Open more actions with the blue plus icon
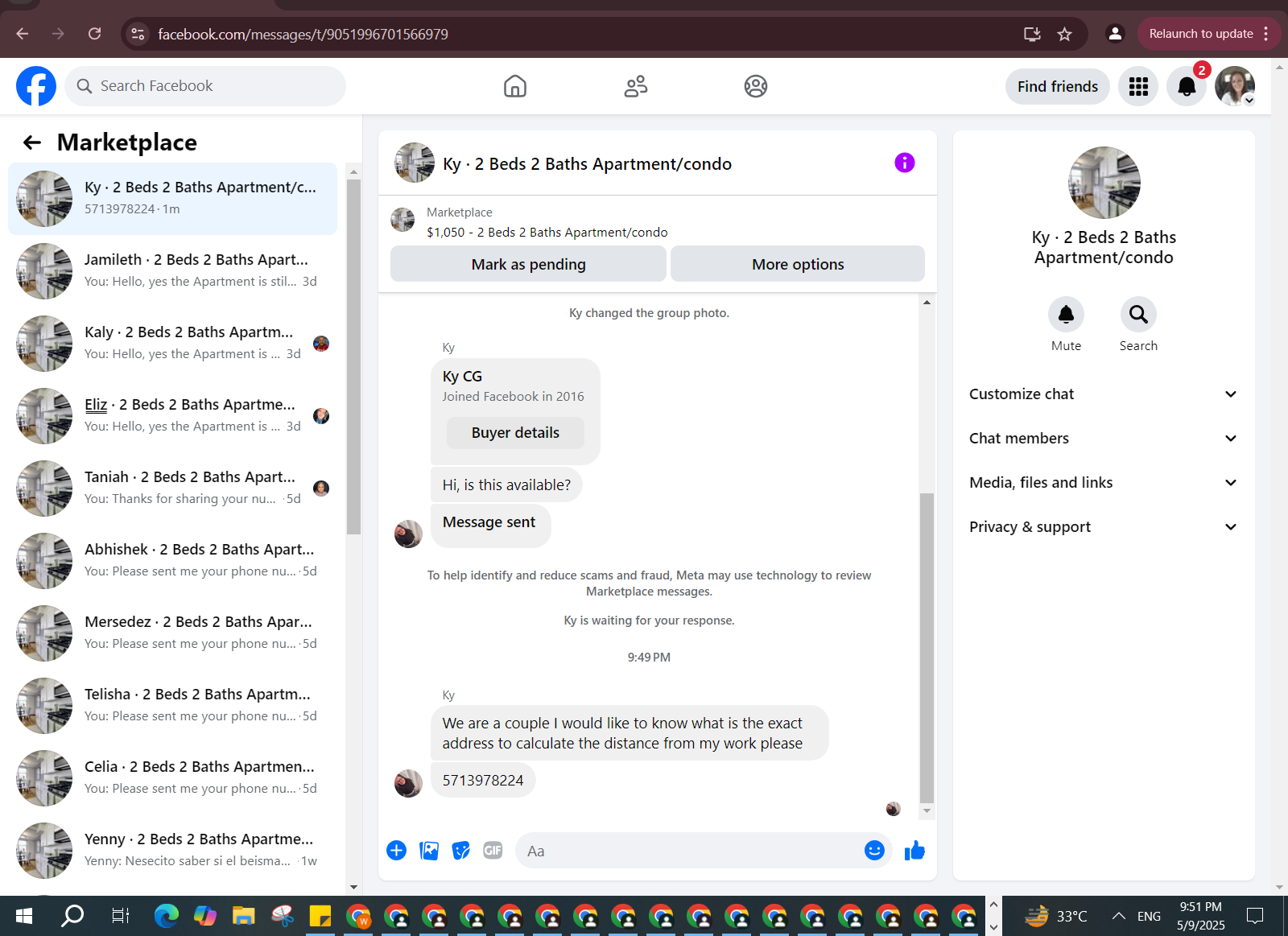The height and width of the screenshot is (936, 1288). [x=396, y=851]
